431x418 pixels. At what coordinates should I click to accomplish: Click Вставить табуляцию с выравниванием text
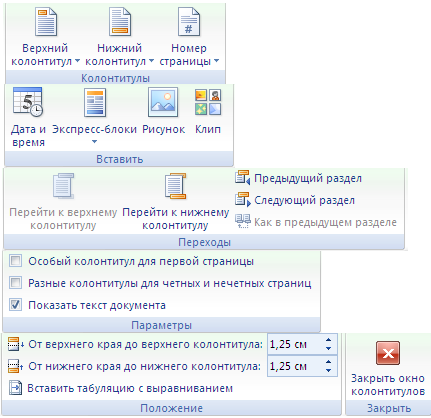[130, 388]
